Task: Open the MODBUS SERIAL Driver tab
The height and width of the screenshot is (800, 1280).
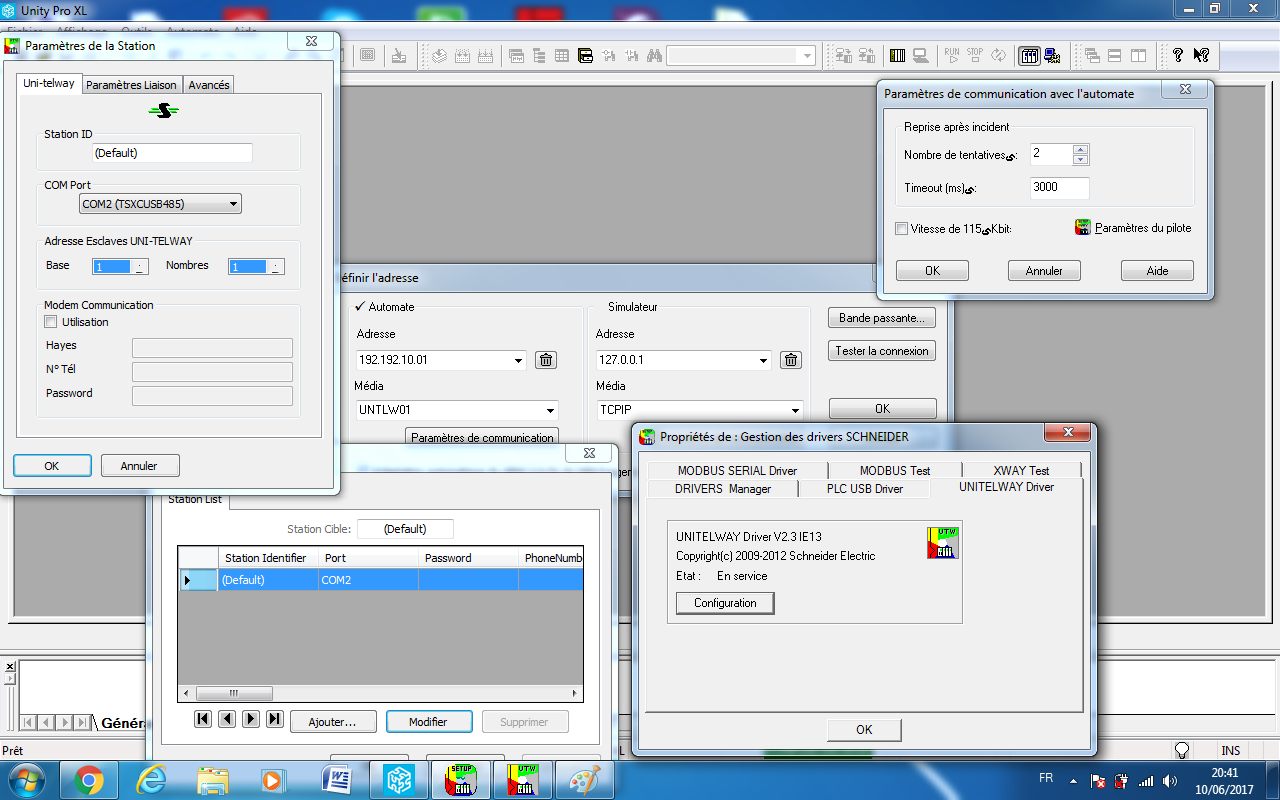Action: point(737,470)
